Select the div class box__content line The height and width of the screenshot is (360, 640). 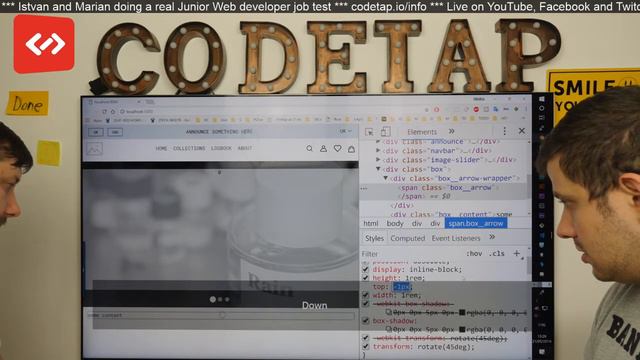[451, 214]
